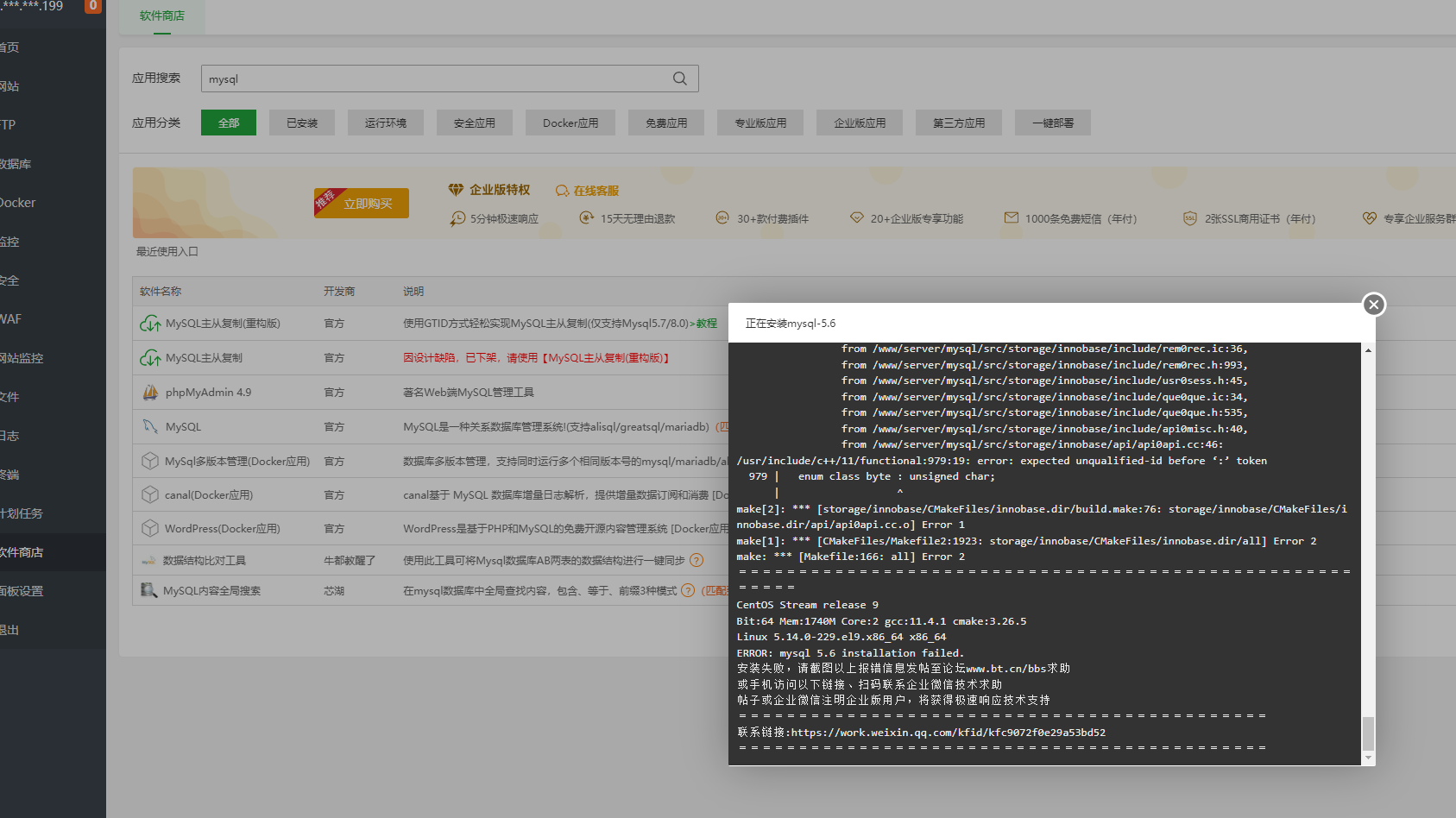Click the phpMyAdmin 4.9 row name
Image resolution: width=1456 pixels, height=818 pixels.
[208, 393]
